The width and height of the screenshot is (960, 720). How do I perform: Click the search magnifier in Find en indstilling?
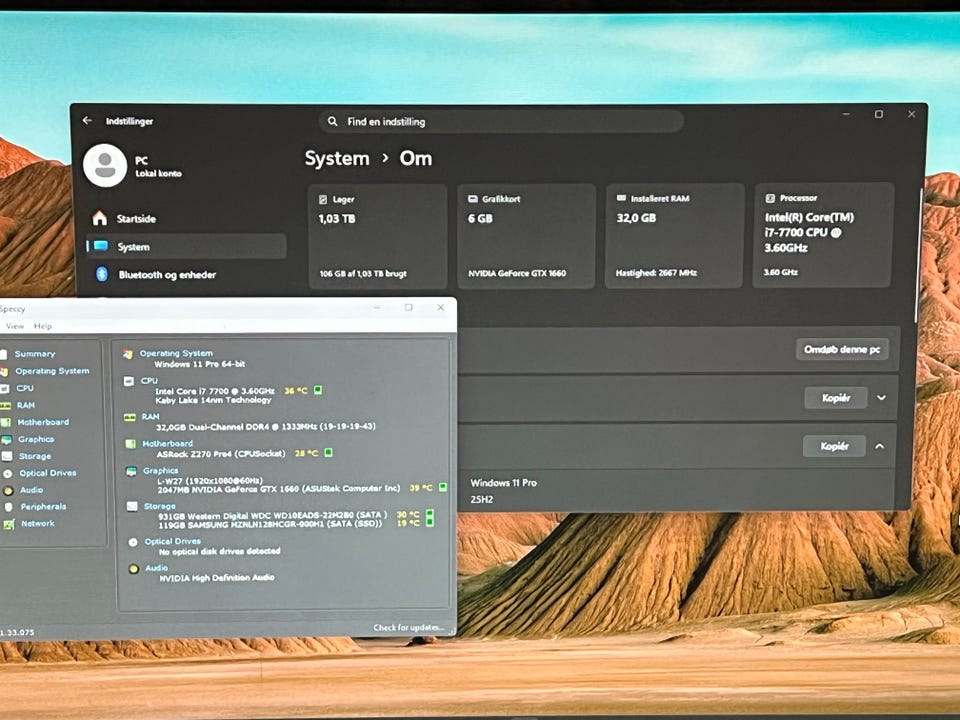[x=332, y=121]
